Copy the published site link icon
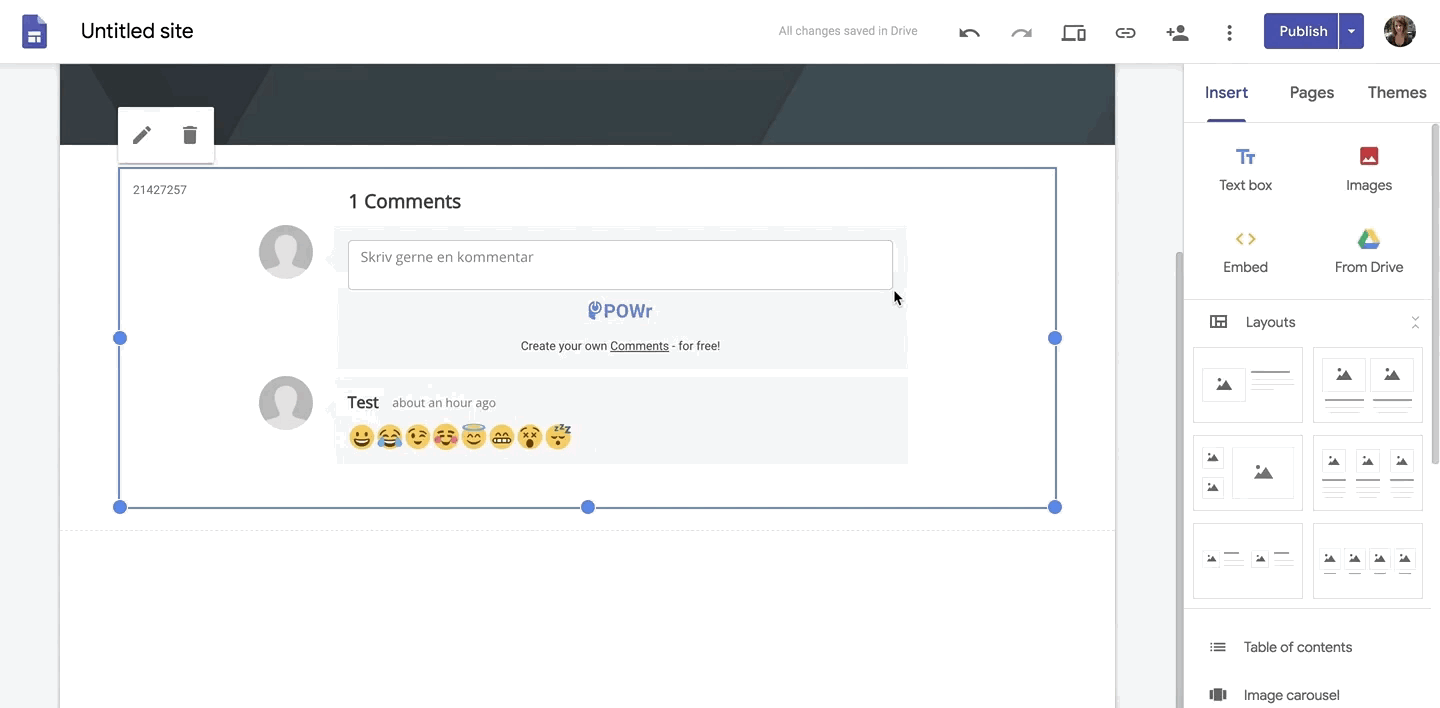Viewport: 1440px width, 708px height. tap(1125, 32)
